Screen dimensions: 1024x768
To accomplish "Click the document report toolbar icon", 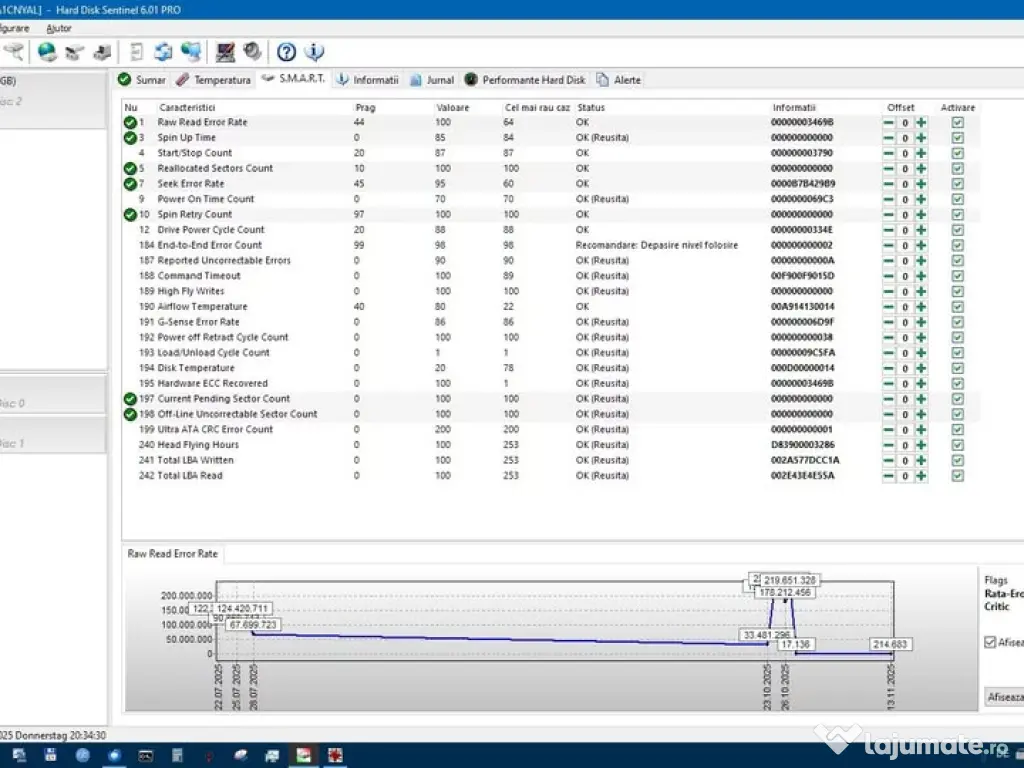I will (137, 52).
